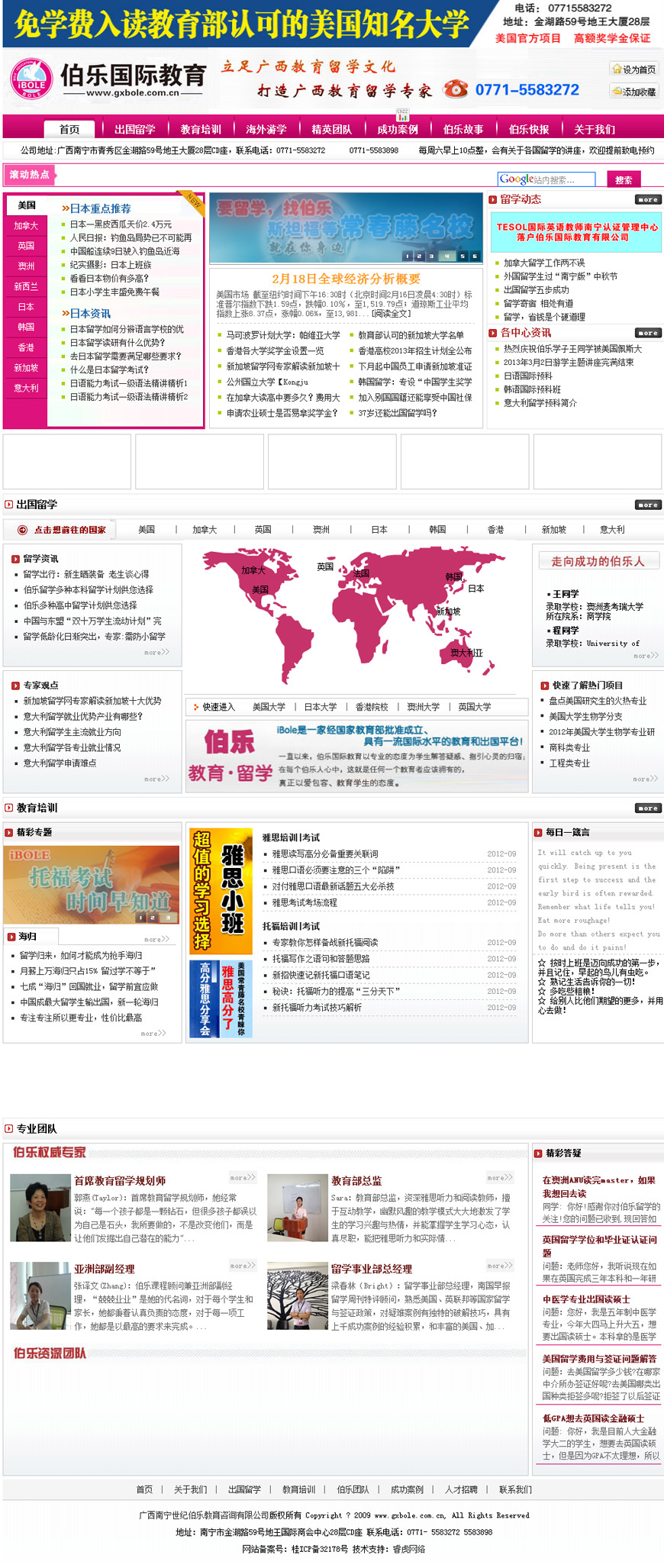664x1568 pixels.
Task: Open the 出国留学 navigation menu
Action: [134, 129]
